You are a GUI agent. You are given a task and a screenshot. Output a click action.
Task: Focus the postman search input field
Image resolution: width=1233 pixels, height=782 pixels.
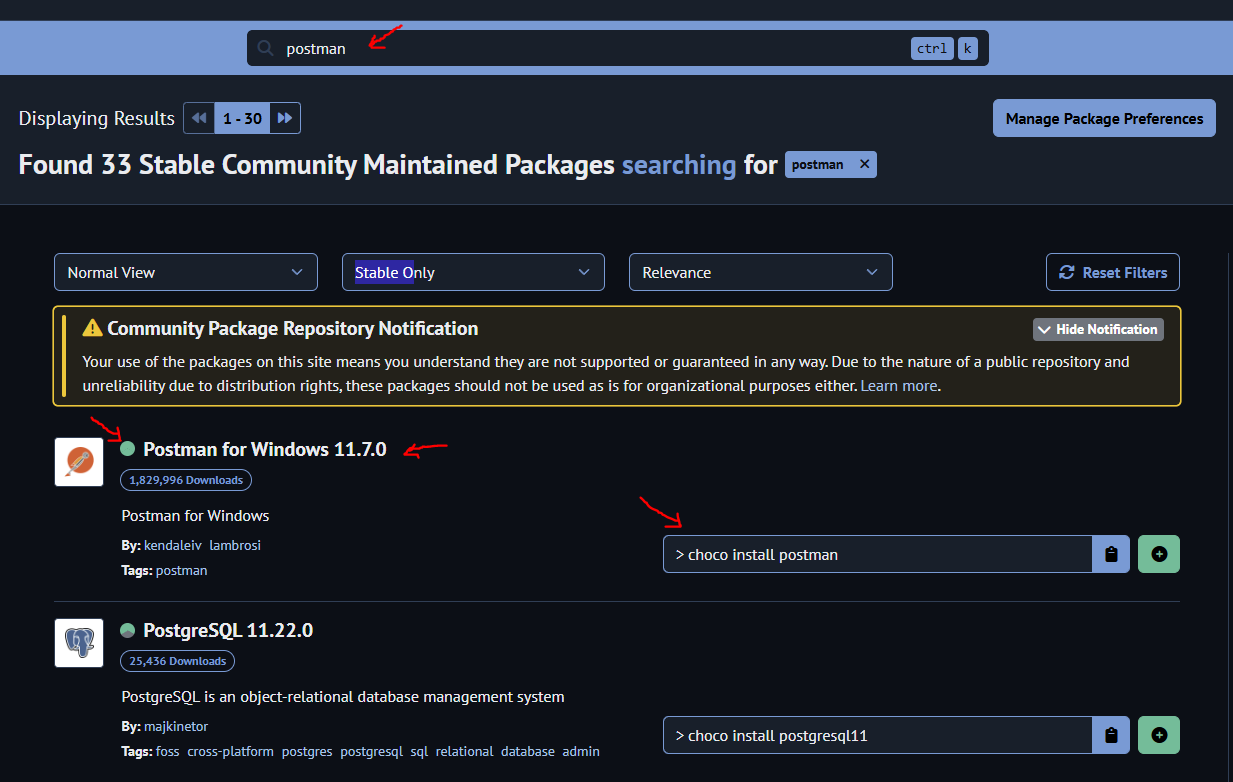[x=590, y=48]
